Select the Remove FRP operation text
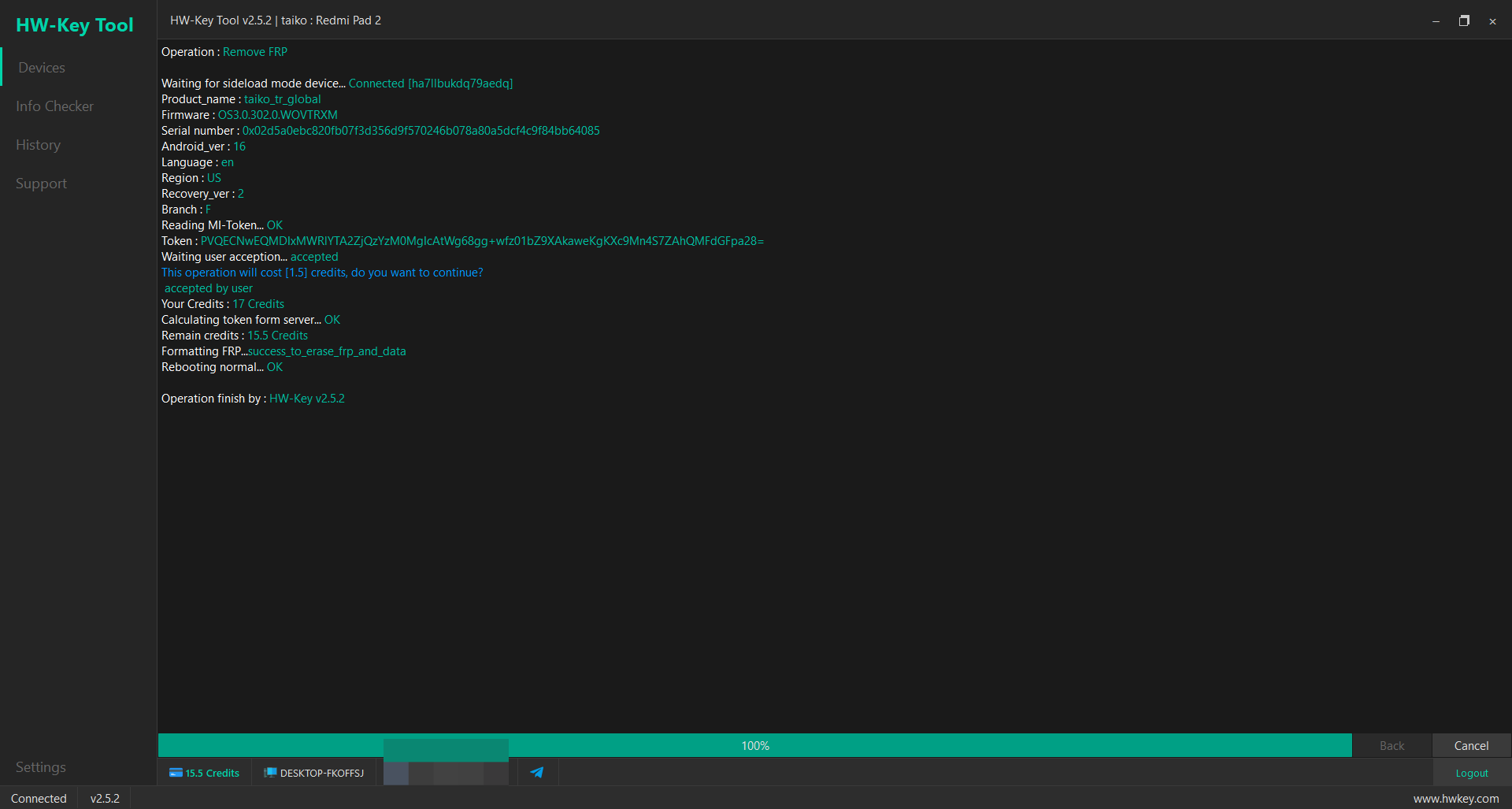Image resolution: width=1512 pixels, height=809 pixels. click(255, 52)
